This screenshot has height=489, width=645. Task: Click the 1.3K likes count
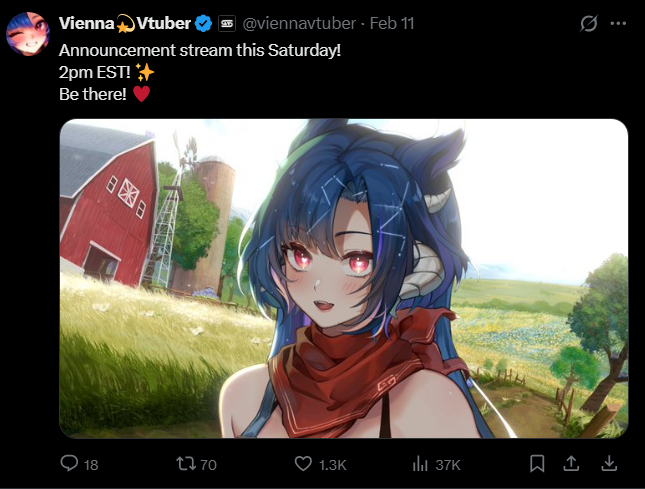[332, 465]
